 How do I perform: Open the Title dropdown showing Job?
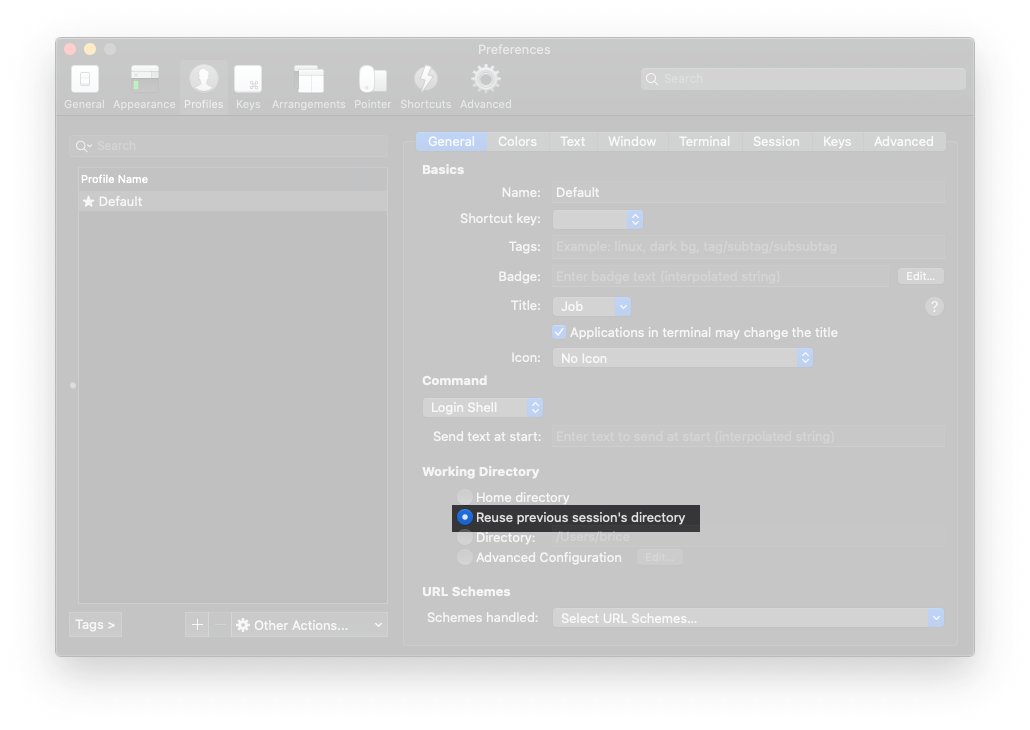[592, 306]
